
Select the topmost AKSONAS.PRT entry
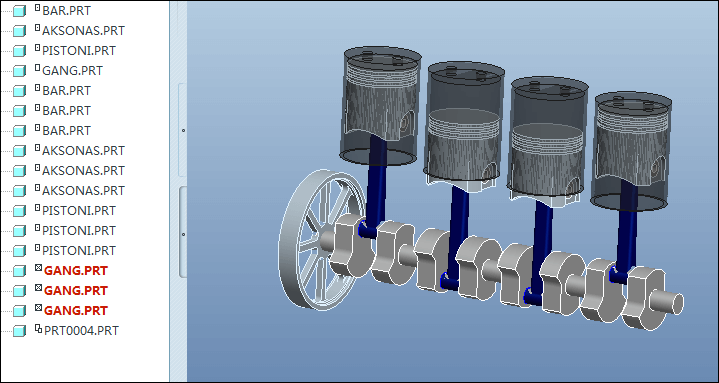pos(83,31)
